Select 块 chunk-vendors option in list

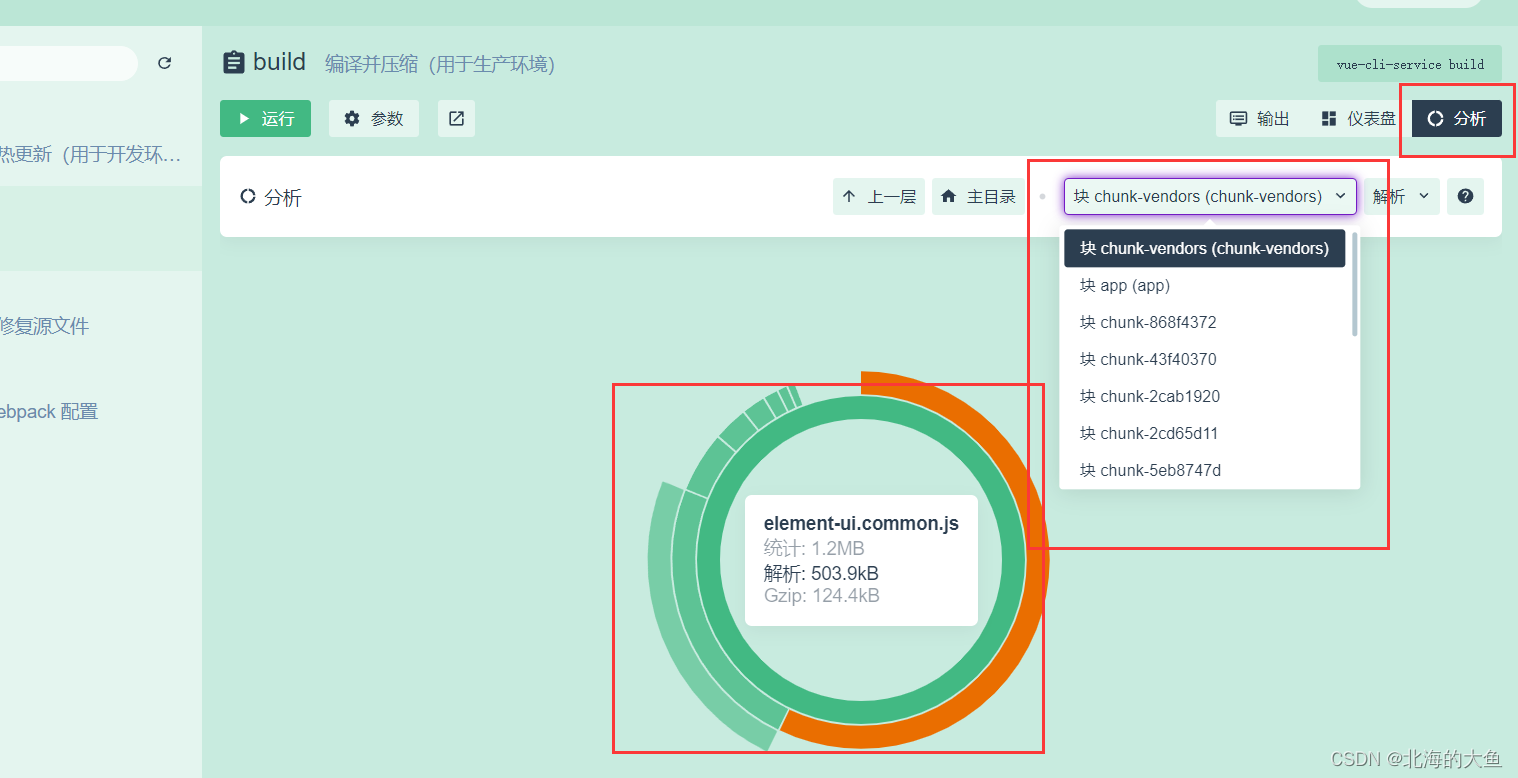coord(1204,248)
